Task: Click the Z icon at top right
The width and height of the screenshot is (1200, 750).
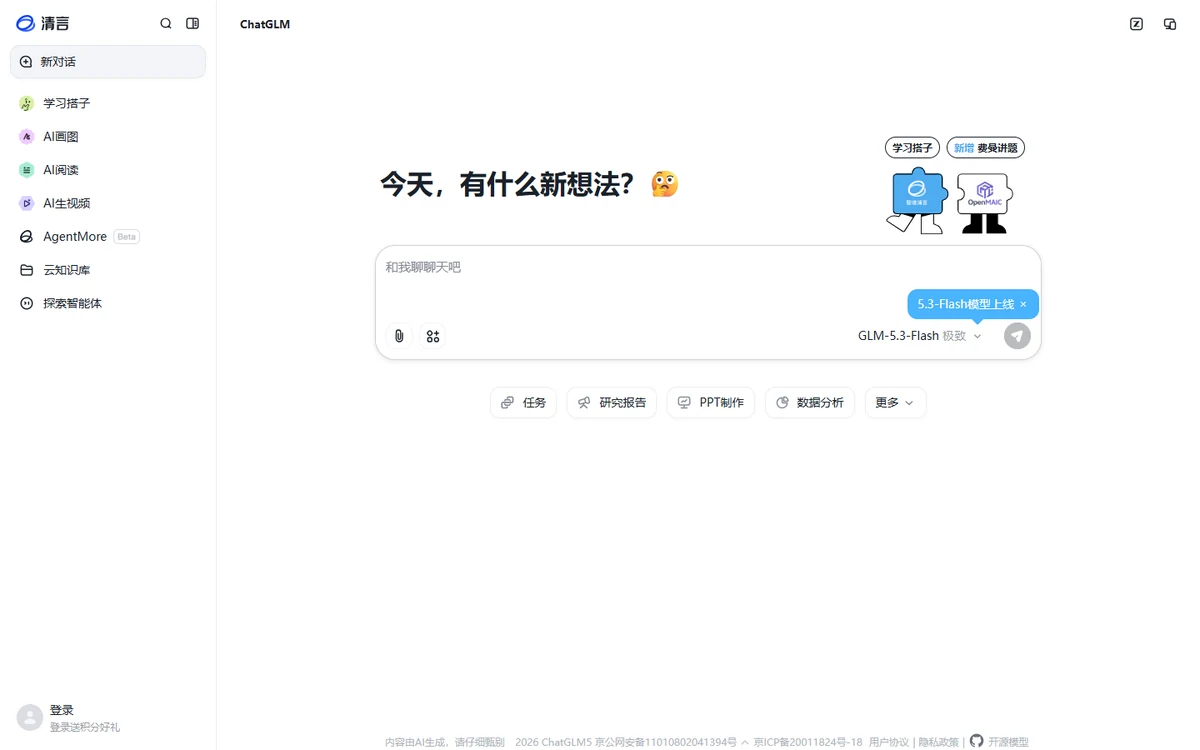Action: coord(1136,24)
